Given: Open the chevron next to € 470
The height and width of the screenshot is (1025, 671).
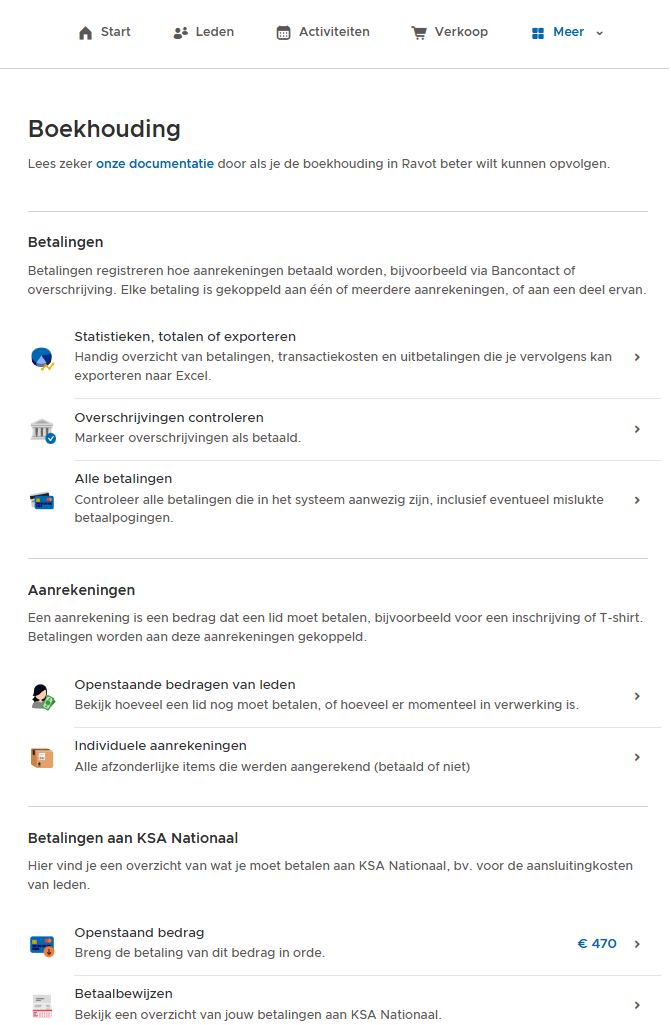Looking at the screenshot, I should (638, 945).
